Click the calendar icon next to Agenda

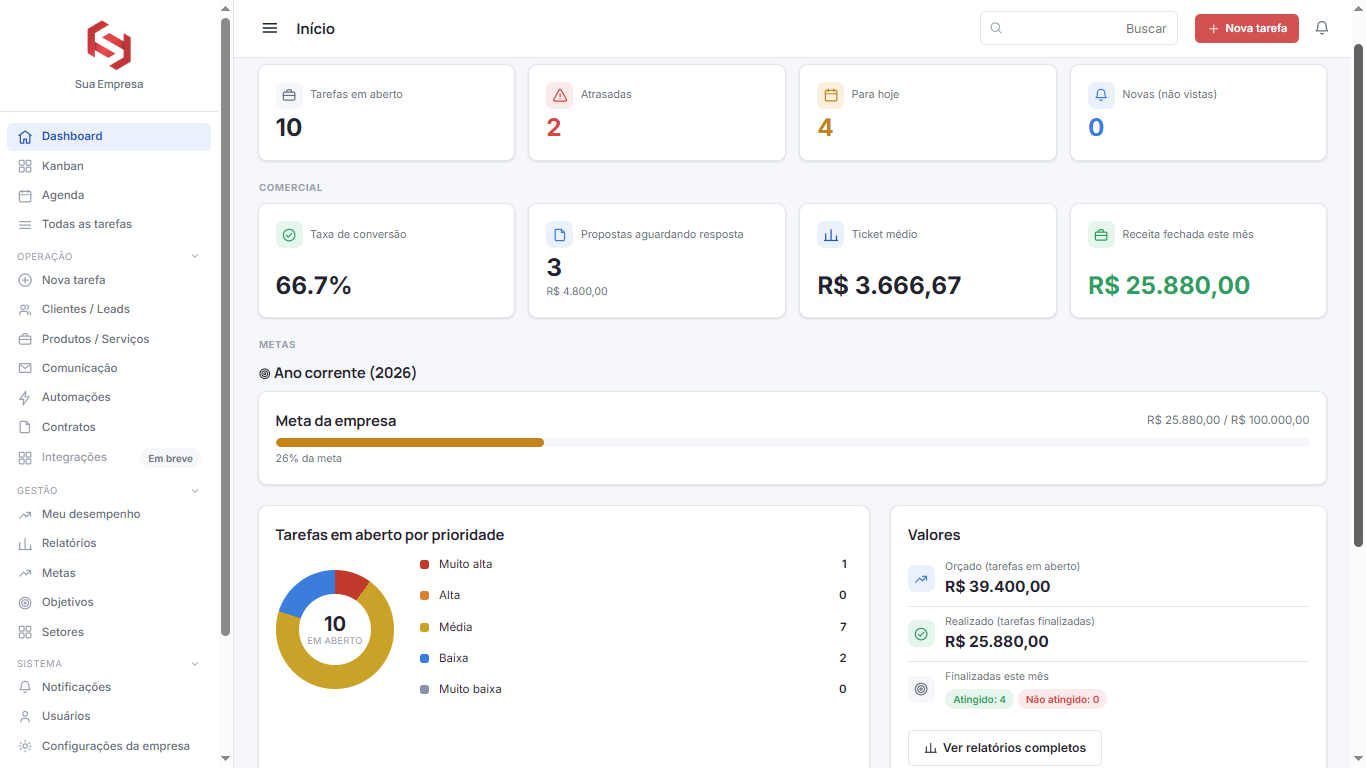click(25, 195)
